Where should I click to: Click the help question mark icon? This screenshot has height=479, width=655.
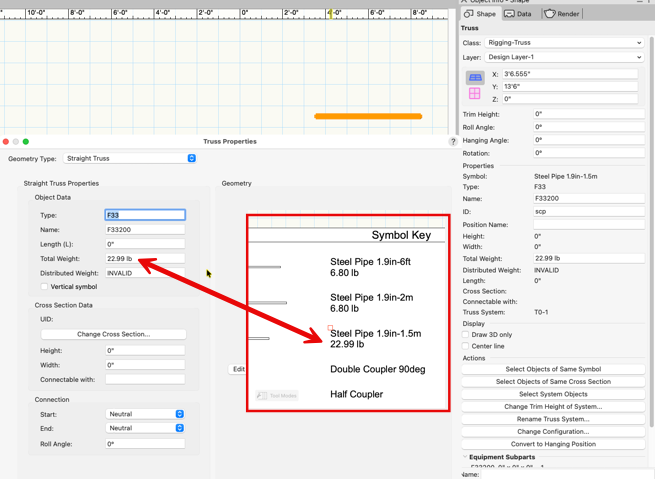(x=453, y=142)
